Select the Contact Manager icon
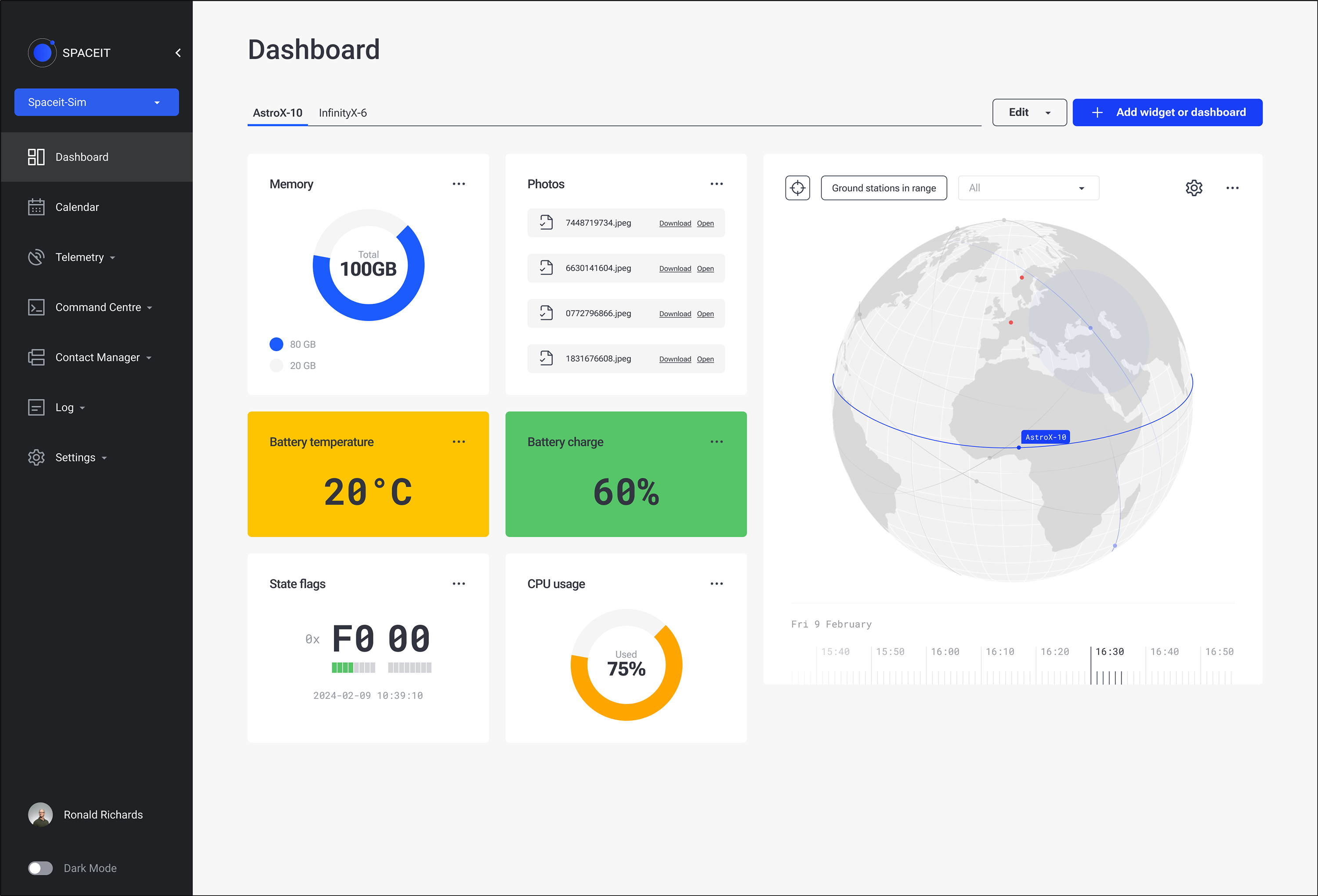1318x896 pixels. pyautogui.click(x=36, y=357)
